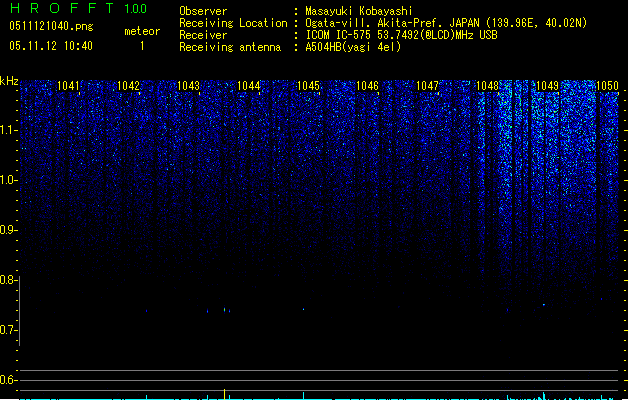Click the 1044 time marker
Image resolution: width=629 pixels, height=400 pixels.
tap(248, 86)
